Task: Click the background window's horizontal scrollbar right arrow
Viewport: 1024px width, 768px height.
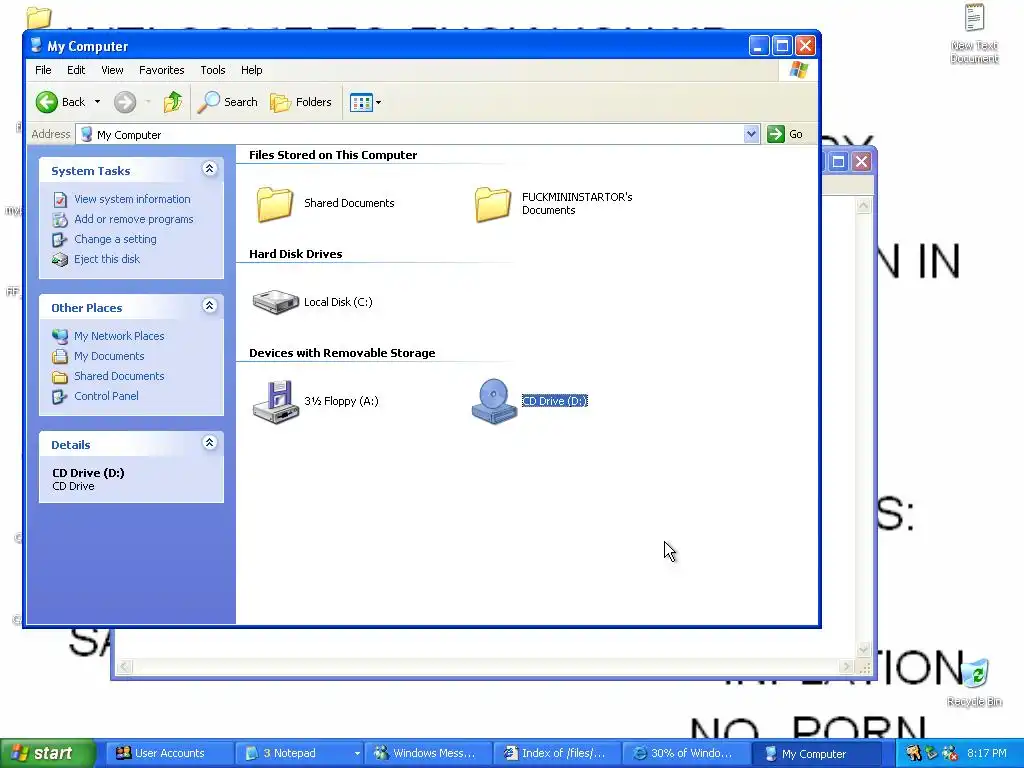Action: (x=846, y=667)
